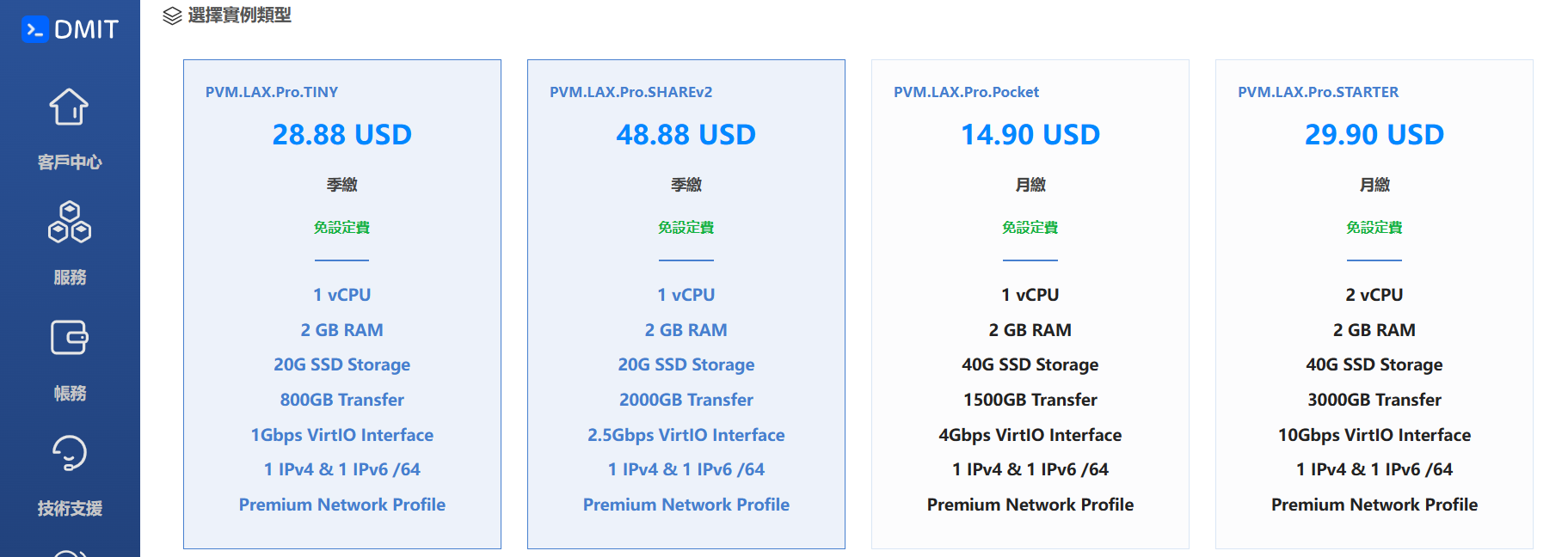Click the DMIT logo icon
1568x557 pixels.
coord(35,29)
